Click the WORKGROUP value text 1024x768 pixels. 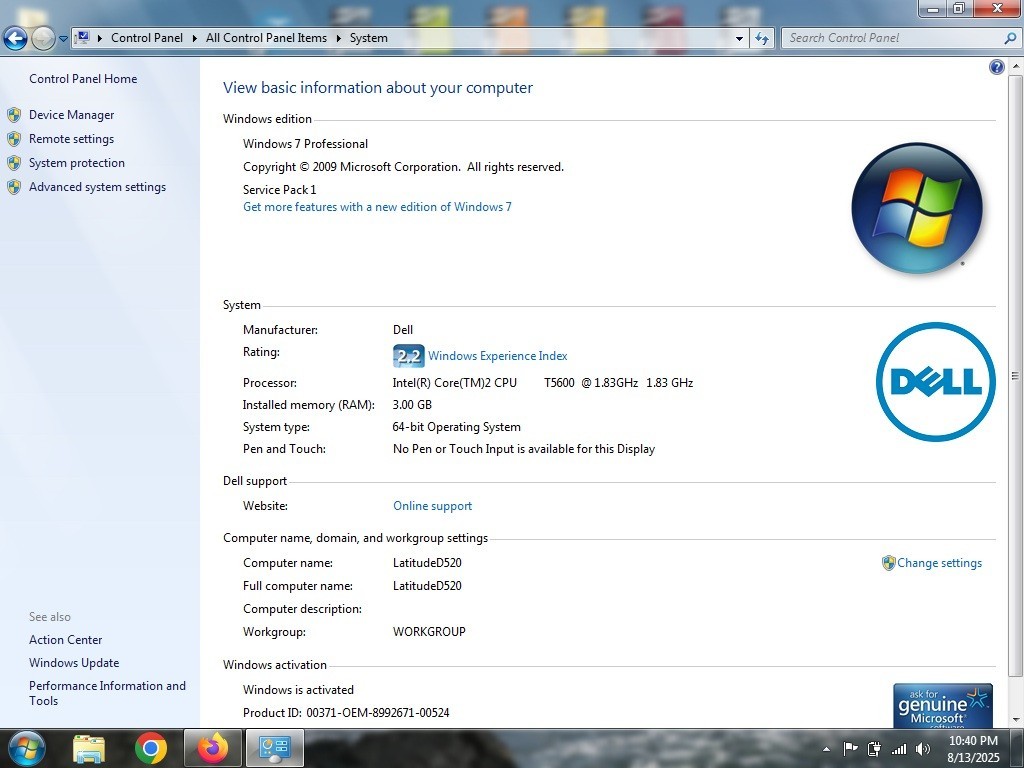click(x=429, y=632)
